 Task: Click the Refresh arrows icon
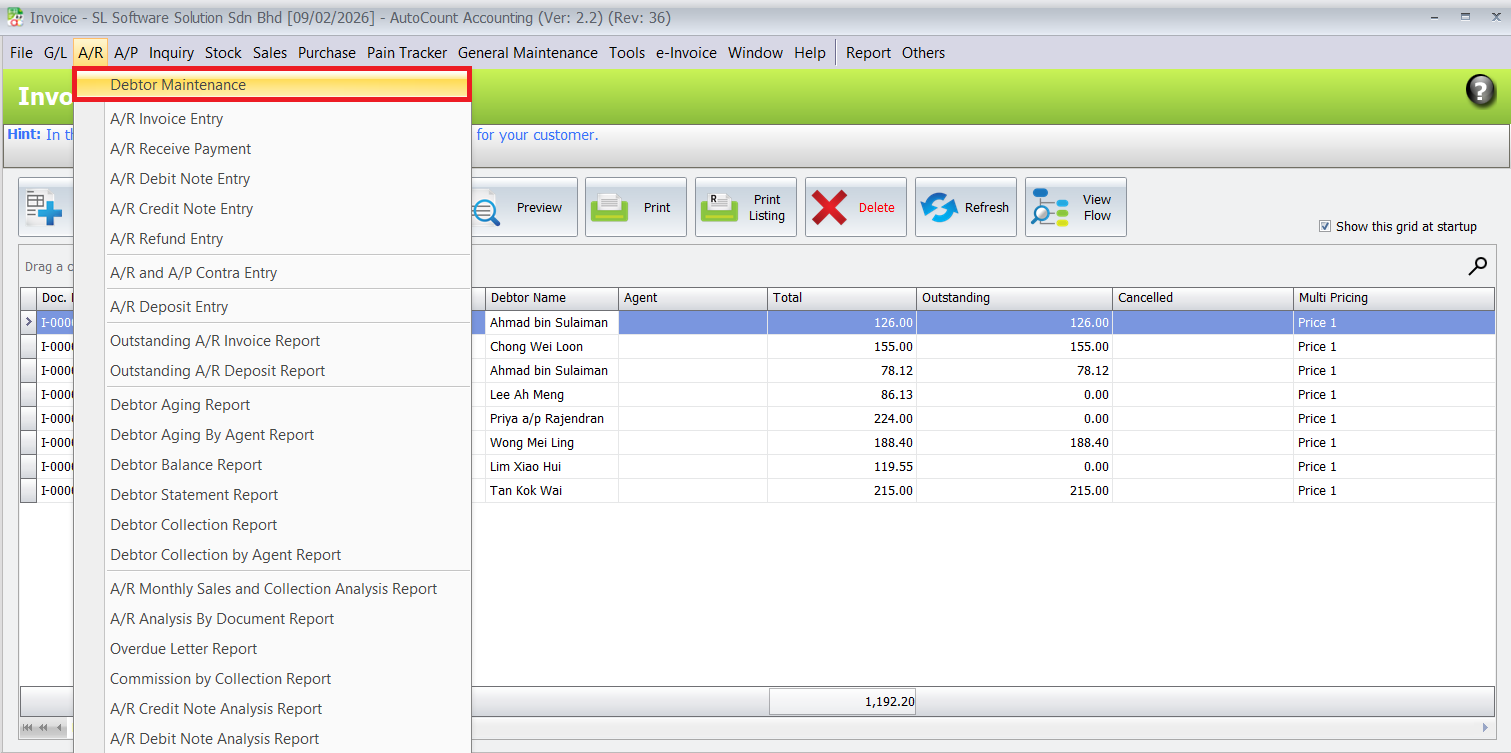tap(940, 208)
